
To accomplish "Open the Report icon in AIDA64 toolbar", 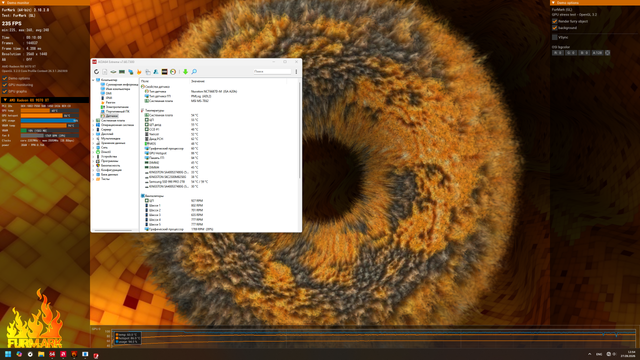I will [x=105, y=72].
